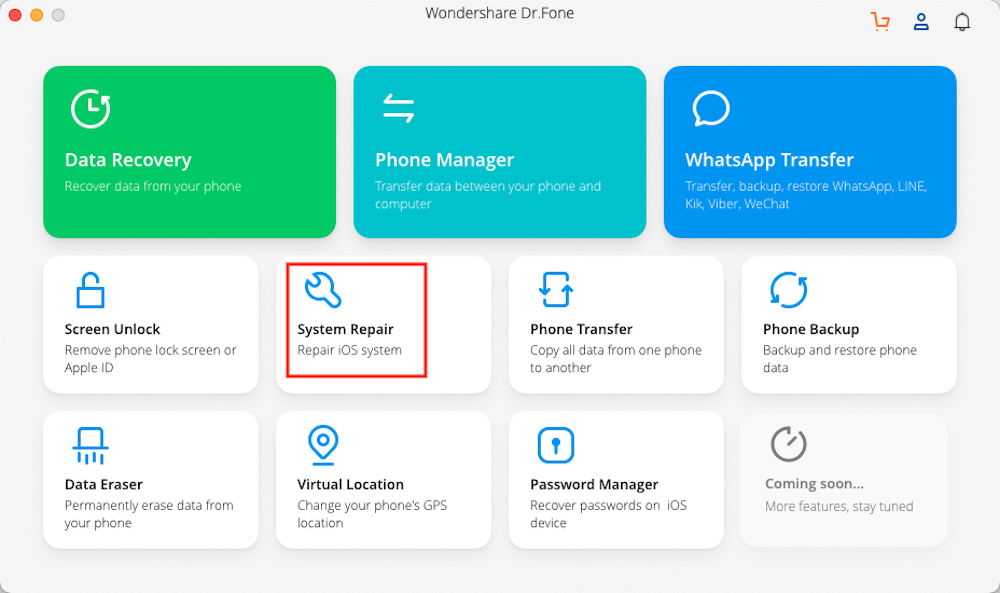Select the Screen Unlock label

click(x=112, y=329)
